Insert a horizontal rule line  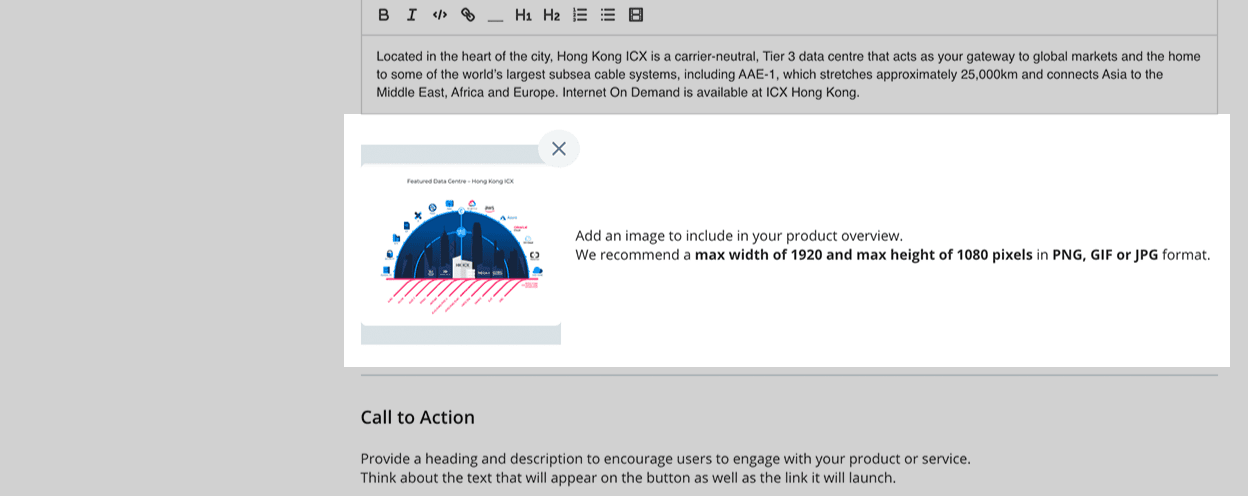click(495, 16)
